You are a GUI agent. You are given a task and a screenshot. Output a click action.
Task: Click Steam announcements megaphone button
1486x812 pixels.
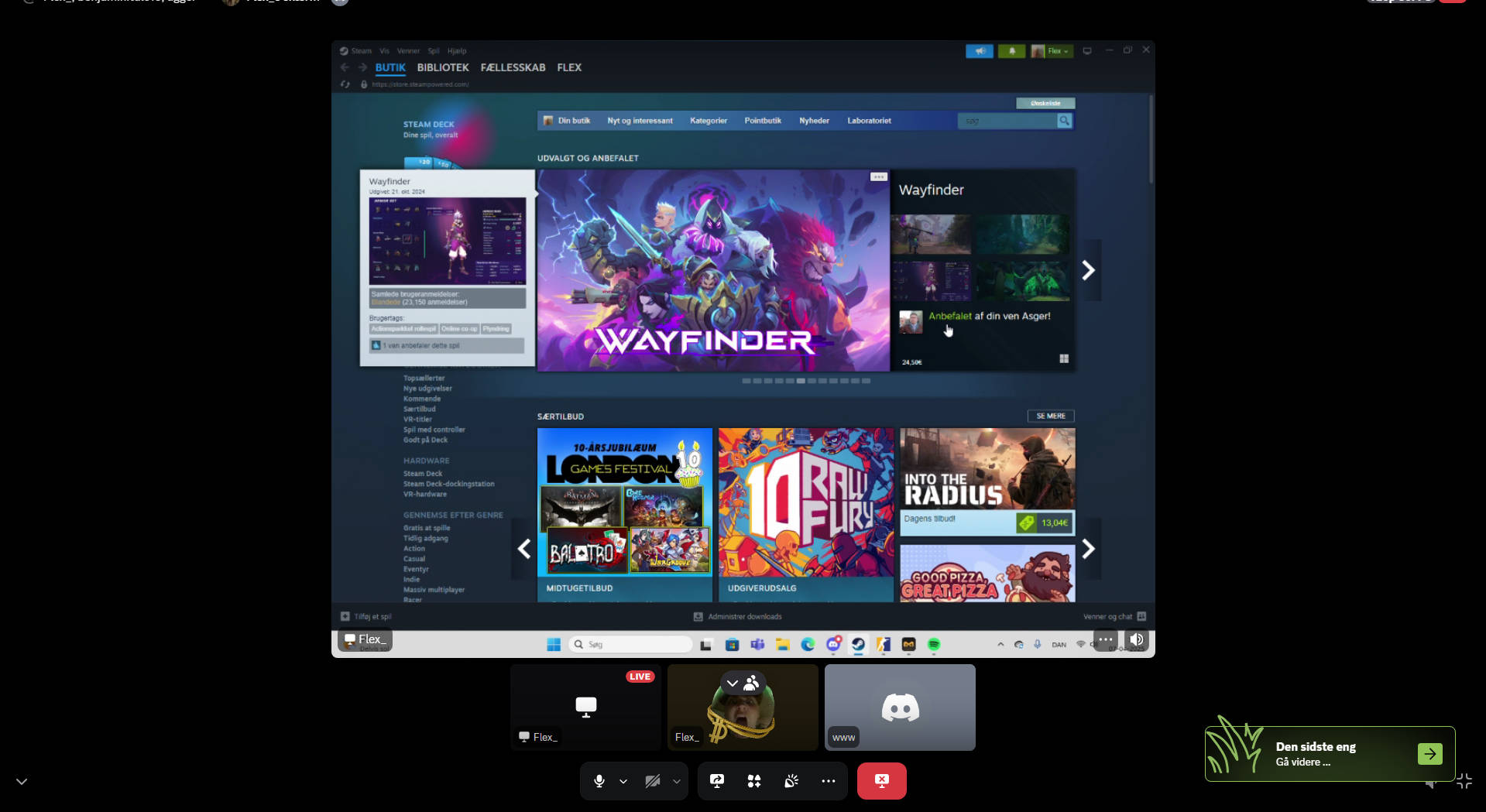pyautogui.click(x=980, y=51)
